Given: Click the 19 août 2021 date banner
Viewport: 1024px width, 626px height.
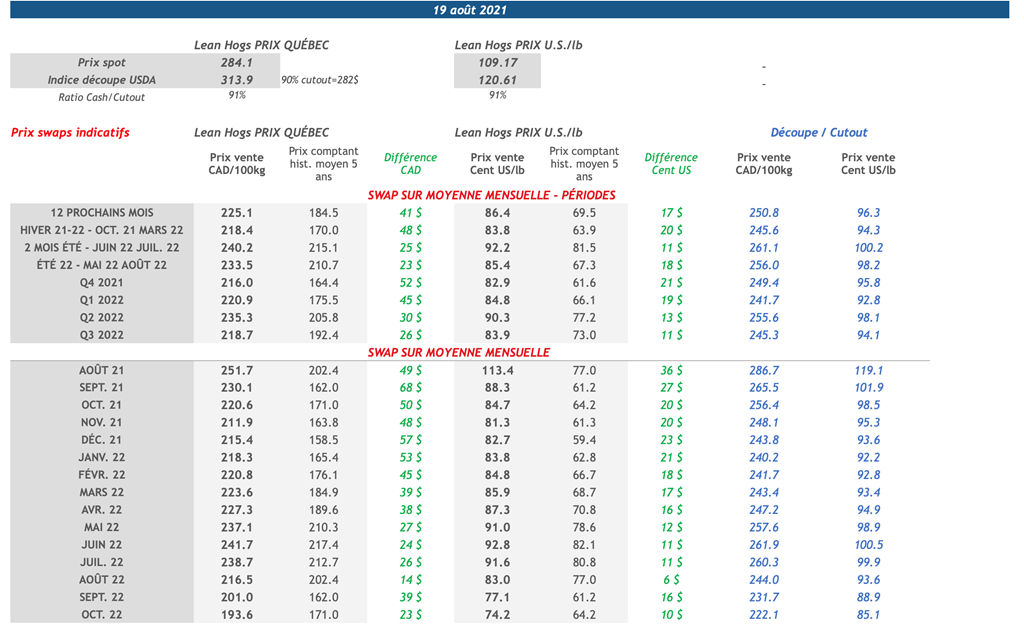Looking at the screenshot, I should (x=470, y=10).
